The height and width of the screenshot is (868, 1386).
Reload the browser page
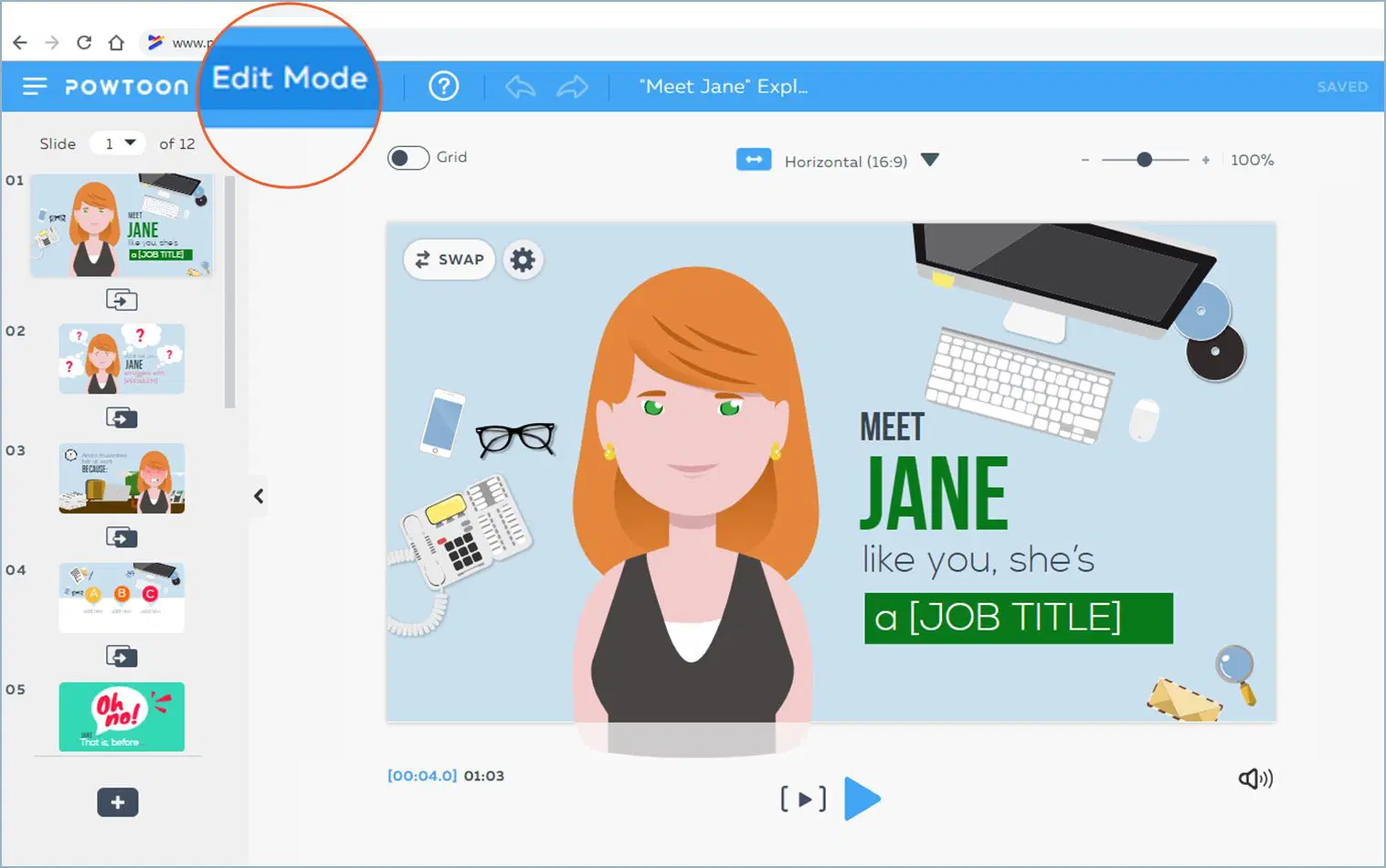click(x=84, y=42)
